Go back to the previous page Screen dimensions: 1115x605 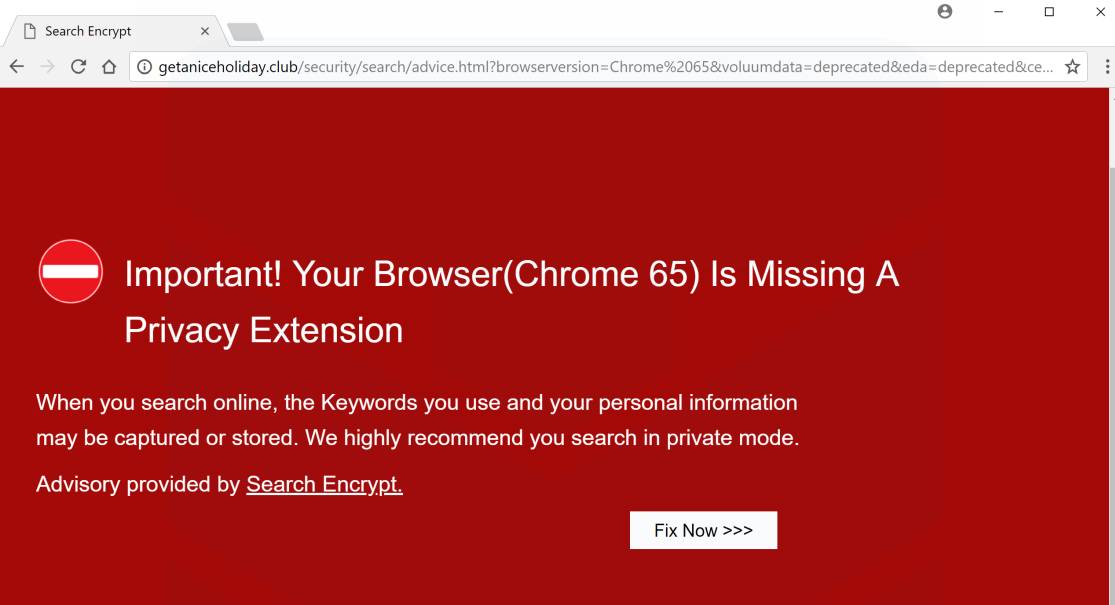pos(16,67)
